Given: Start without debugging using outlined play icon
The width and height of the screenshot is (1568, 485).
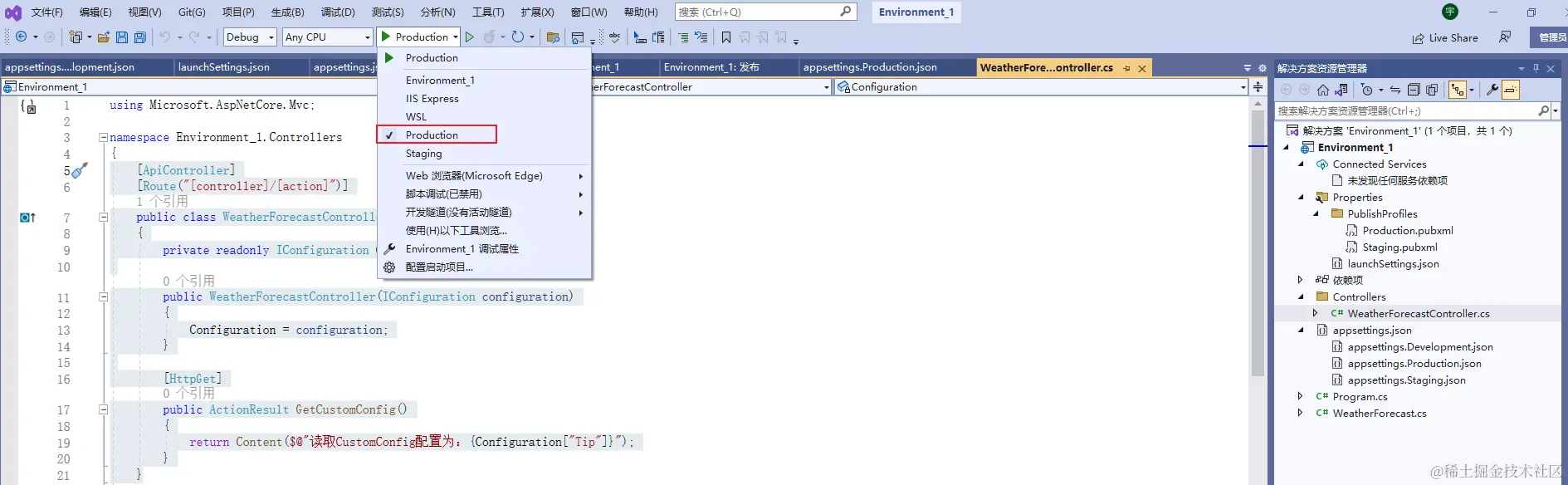Looking at the screenshot, I should 470,37.
